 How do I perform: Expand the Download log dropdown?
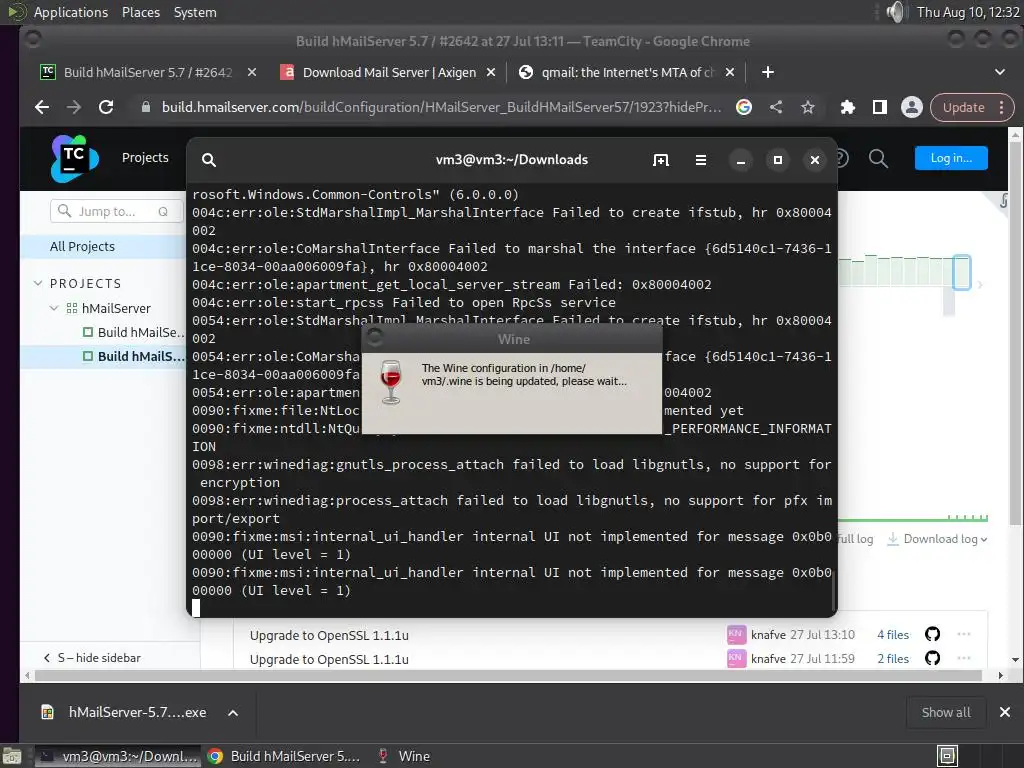(937, 539)
